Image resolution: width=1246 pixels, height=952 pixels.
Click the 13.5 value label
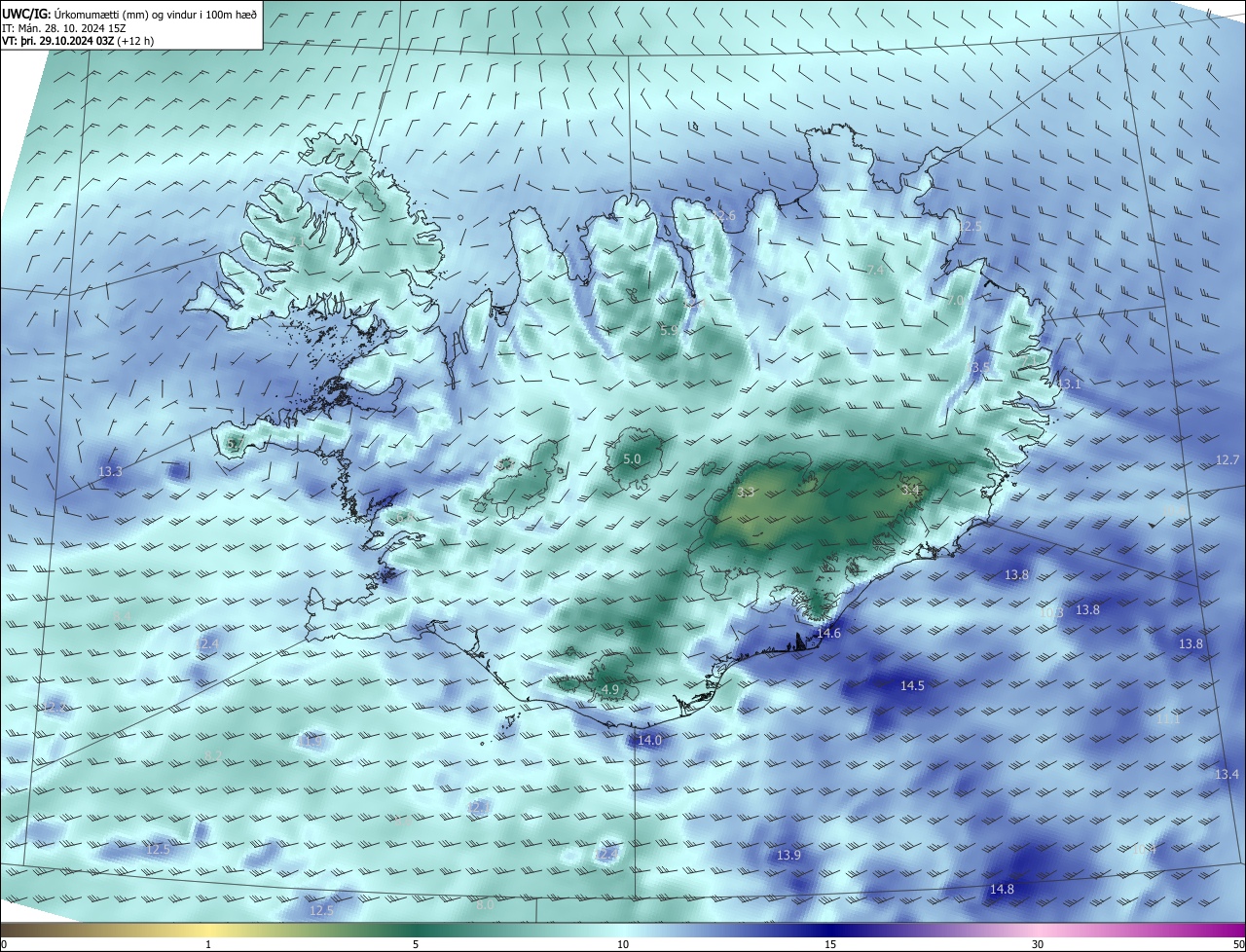(979, 367)
